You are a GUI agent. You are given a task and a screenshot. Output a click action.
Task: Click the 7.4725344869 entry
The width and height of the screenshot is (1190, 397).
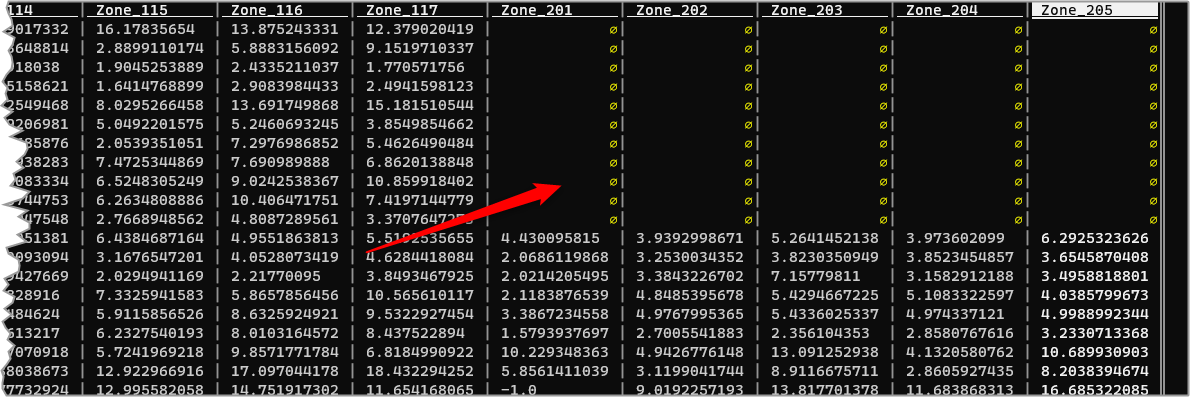click(150, 162)
